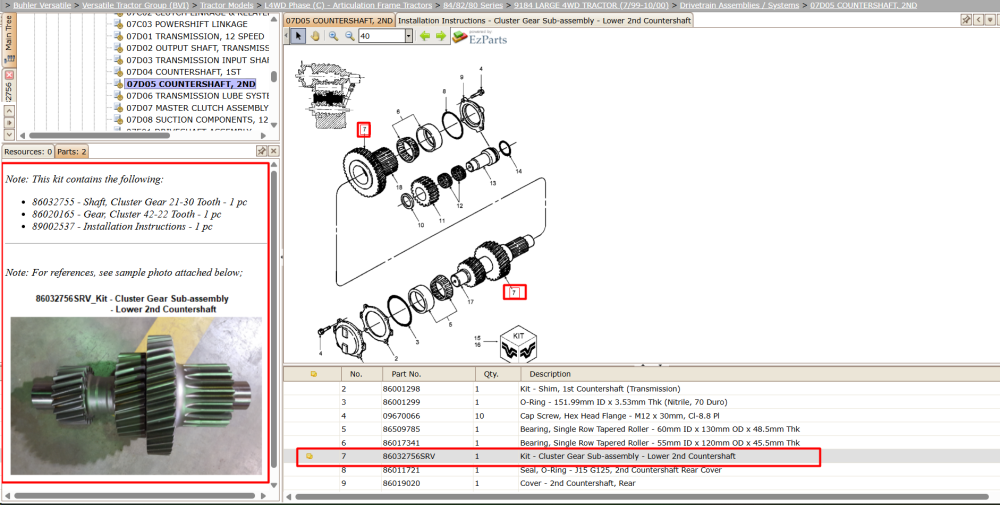Sort parts list by Part No. column

[428, 374]
